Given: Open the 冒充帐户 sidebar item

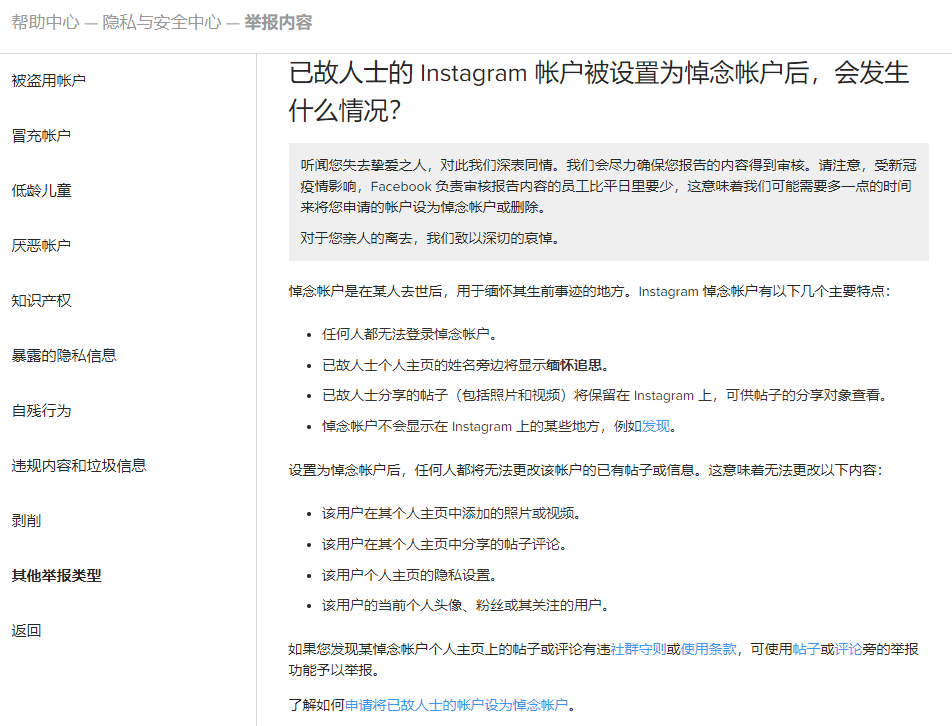Looking at the screenshot, I should point(41,136).
